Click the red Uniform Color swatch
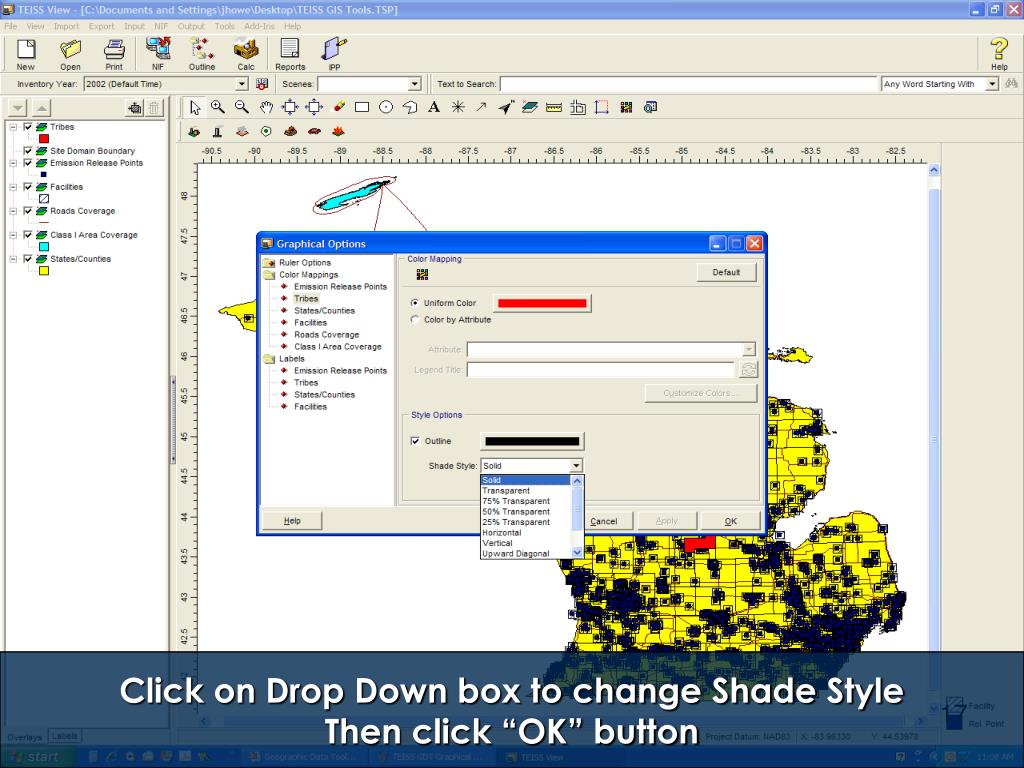Screen dimensions: 1024x768 click(x=541, y=303)
